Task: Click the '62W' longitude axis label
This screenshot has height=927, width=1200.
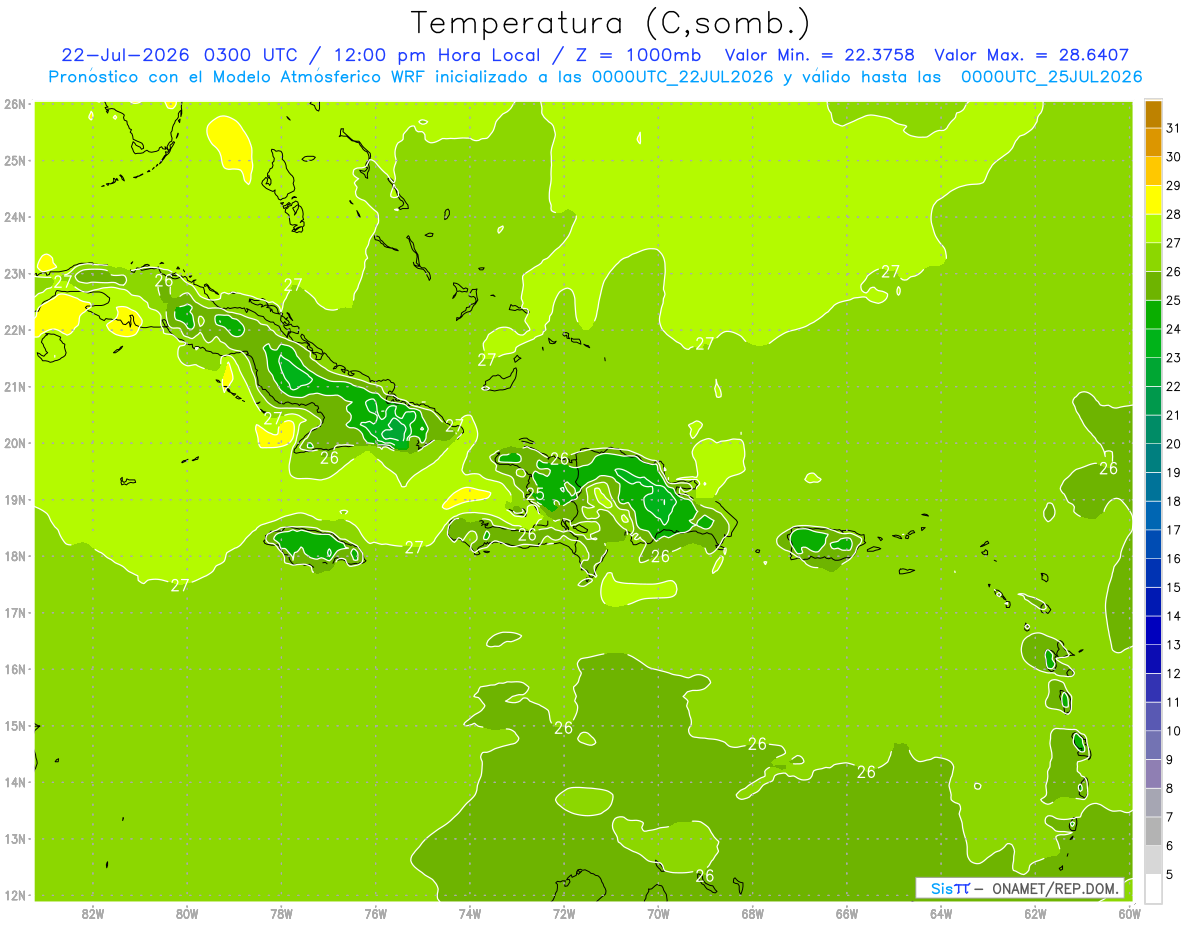Action: (x=1035, y=913)
